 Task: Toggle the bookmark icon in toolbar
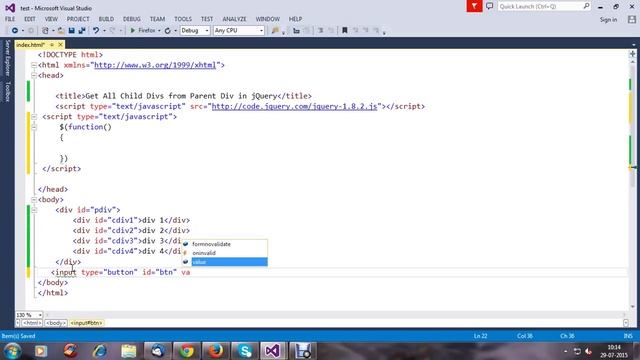pyautogui.click(x=345, y=31)
